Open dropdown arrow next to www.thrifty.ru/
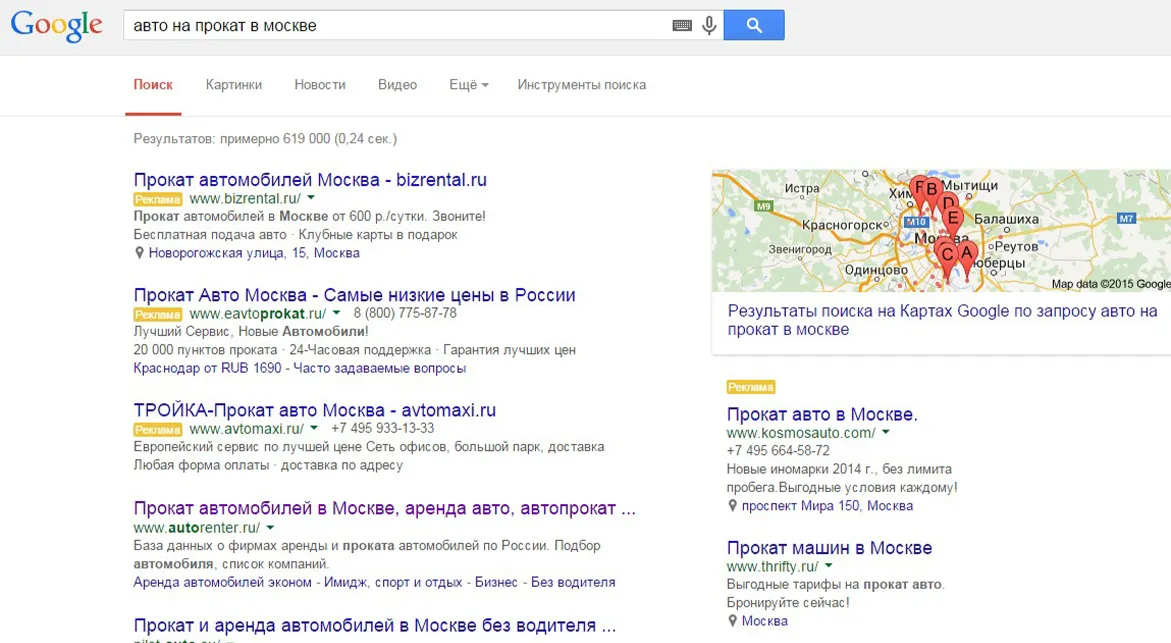 coord(828,565)
